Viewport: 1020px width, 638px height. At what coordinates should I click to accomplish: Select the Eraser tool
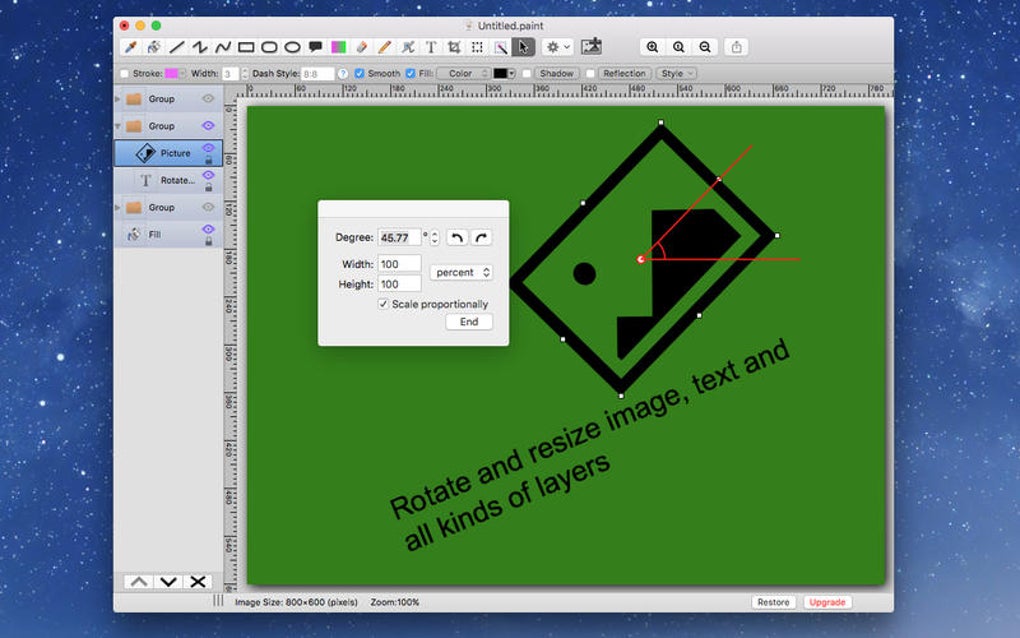pos(362,47)
